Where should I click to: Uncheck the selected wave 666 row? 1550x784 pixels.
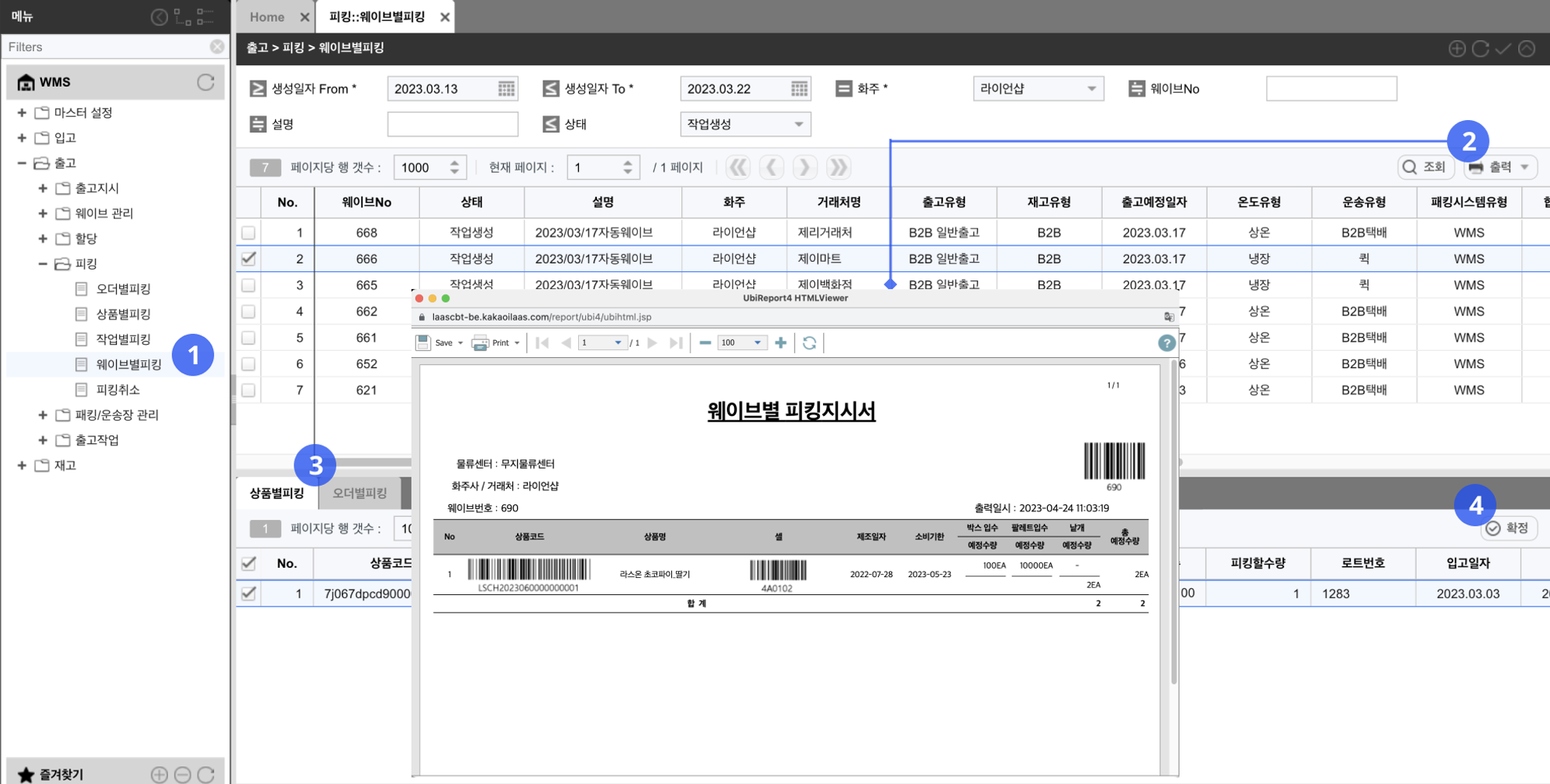coord(248,259)
